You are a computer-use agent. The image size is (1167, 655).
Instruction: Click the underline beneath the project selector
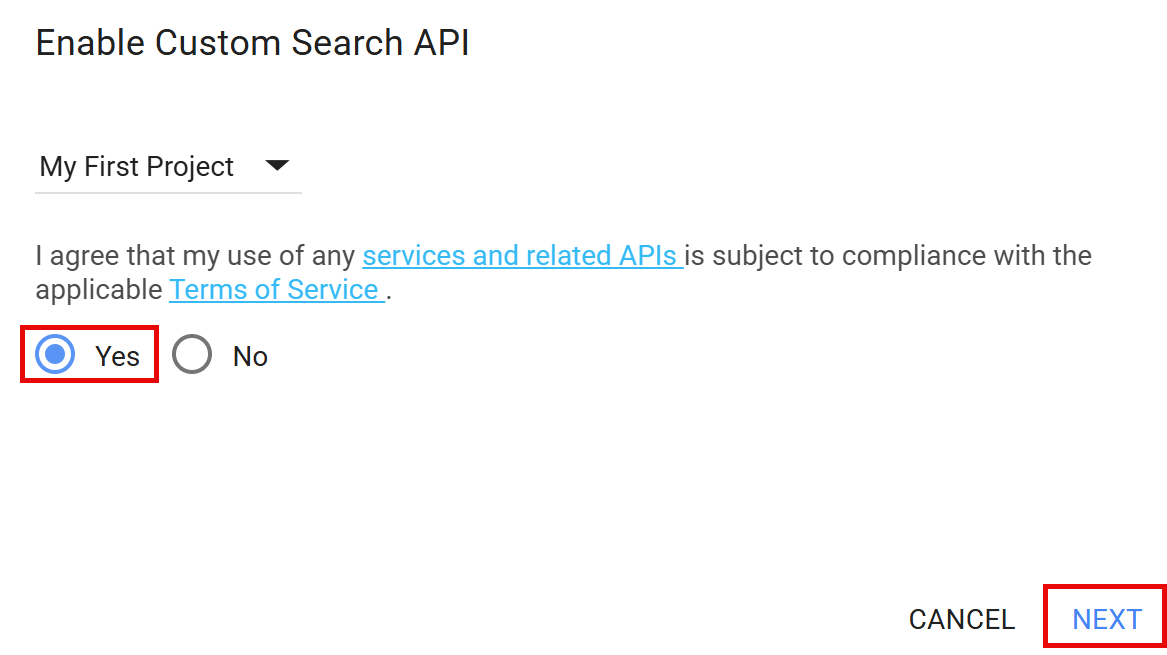click(167, 192)
